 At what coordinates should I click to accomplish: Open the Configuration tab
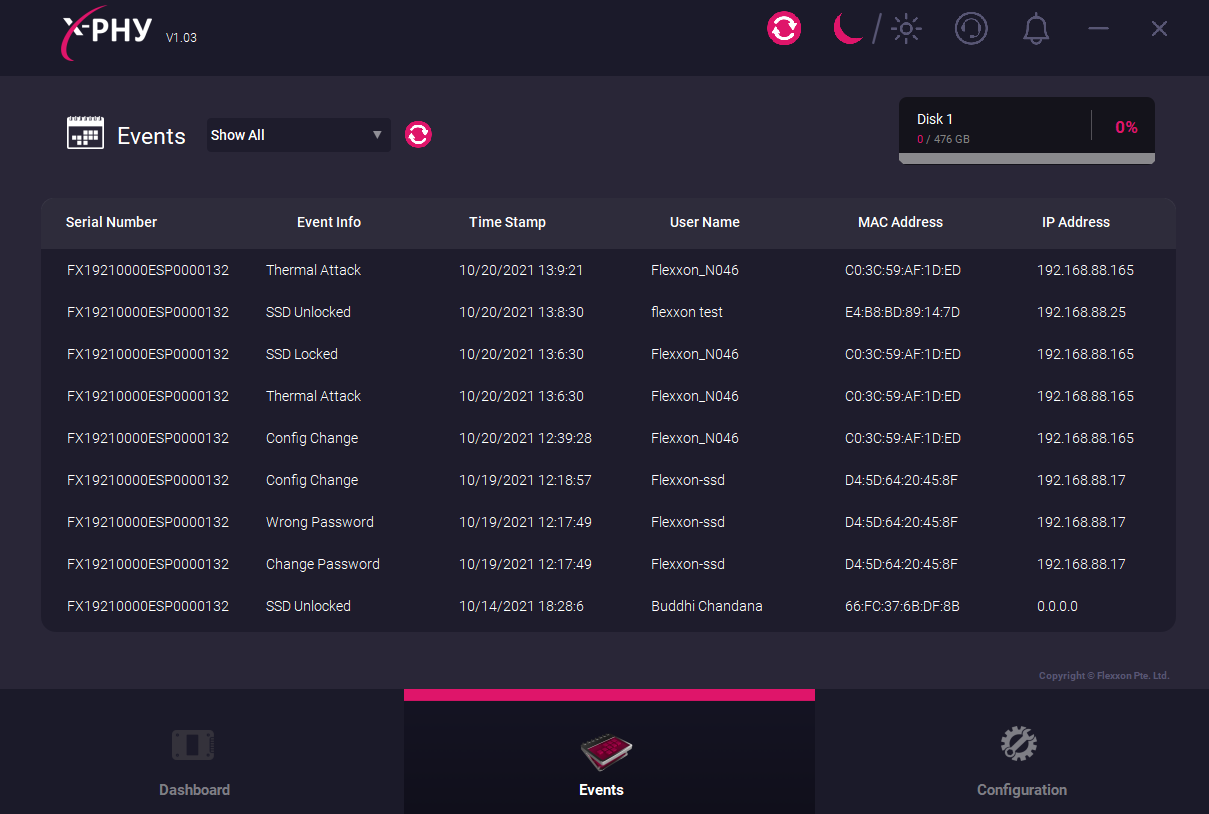(x=1021, y=762)
